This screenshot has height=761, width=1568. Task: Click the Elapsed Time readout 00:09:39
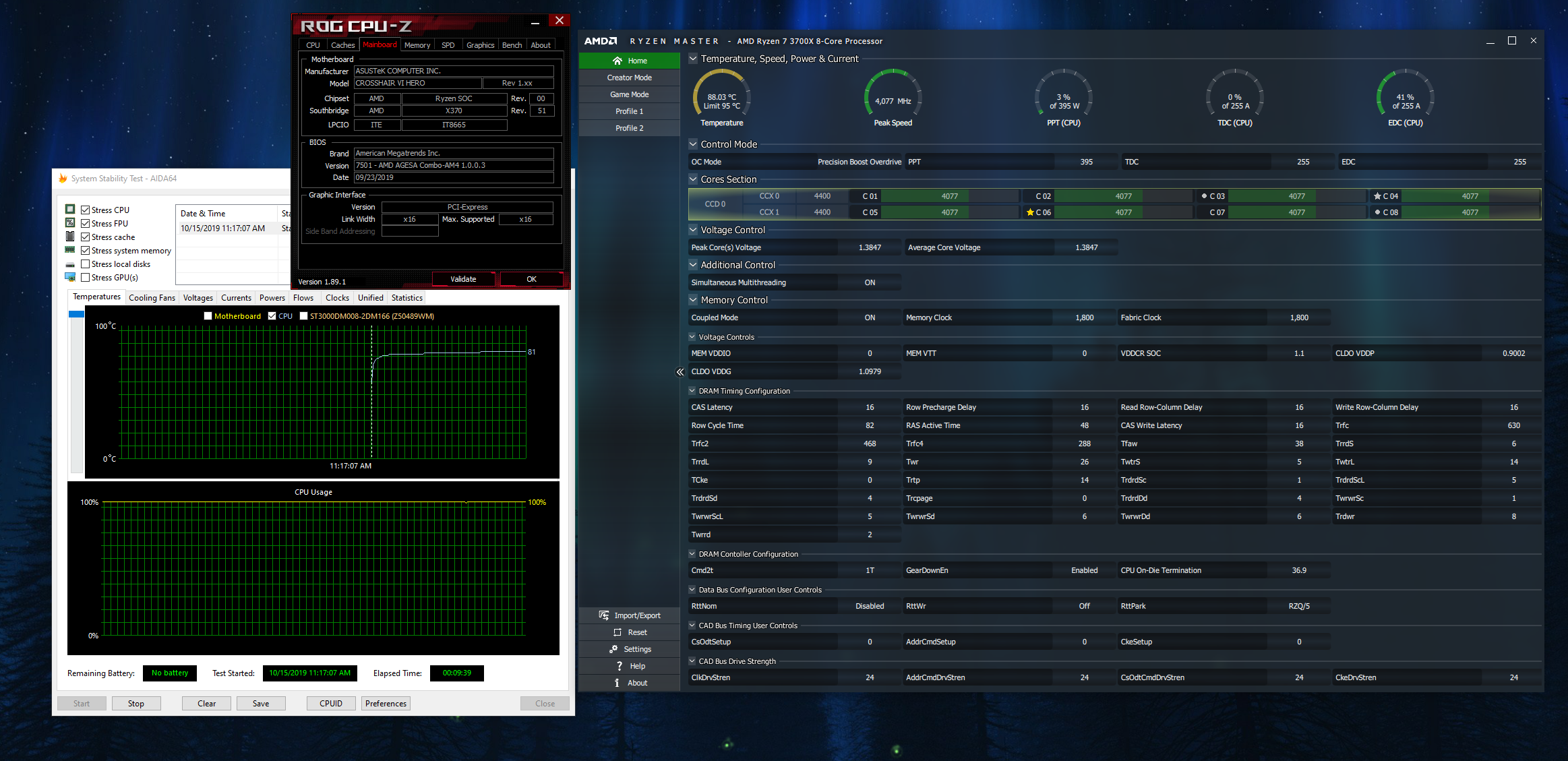pyautogui.click(x=456, y=673)
